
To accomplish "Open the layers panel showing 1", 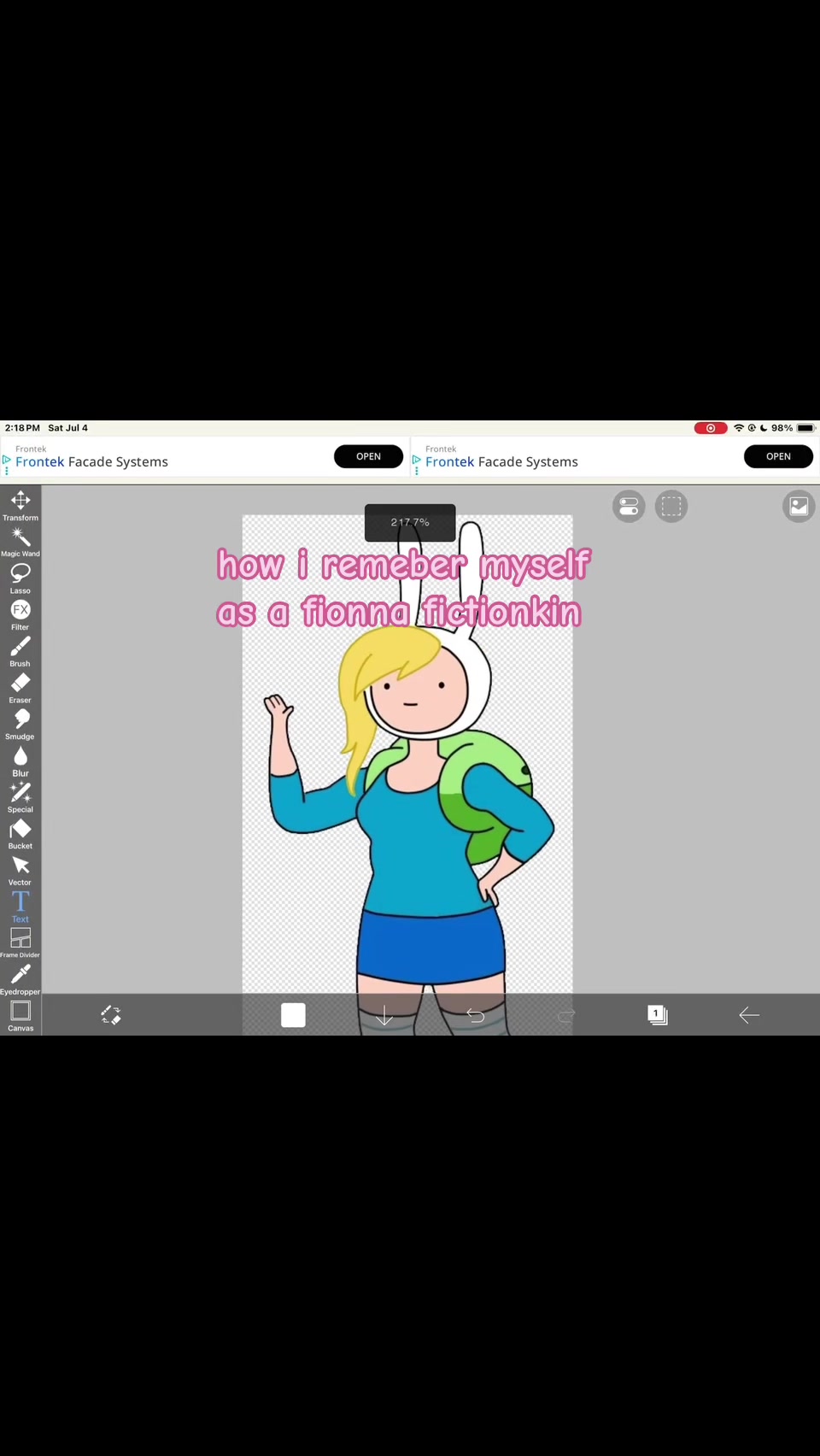I will pyautogui.click(x=658, y=1014).
